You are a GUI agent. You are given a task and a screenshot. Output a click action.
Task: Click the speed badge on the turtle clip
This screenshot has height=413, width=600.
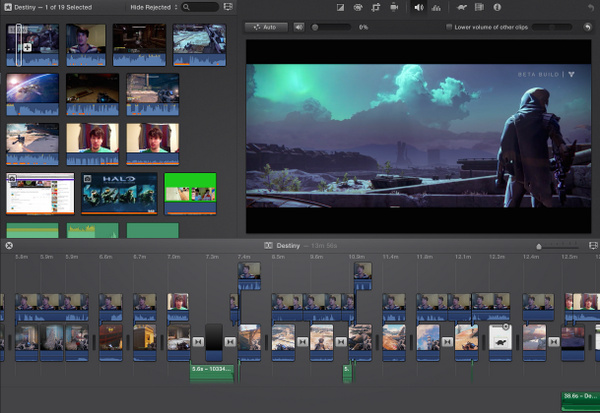tap(506, 327)
